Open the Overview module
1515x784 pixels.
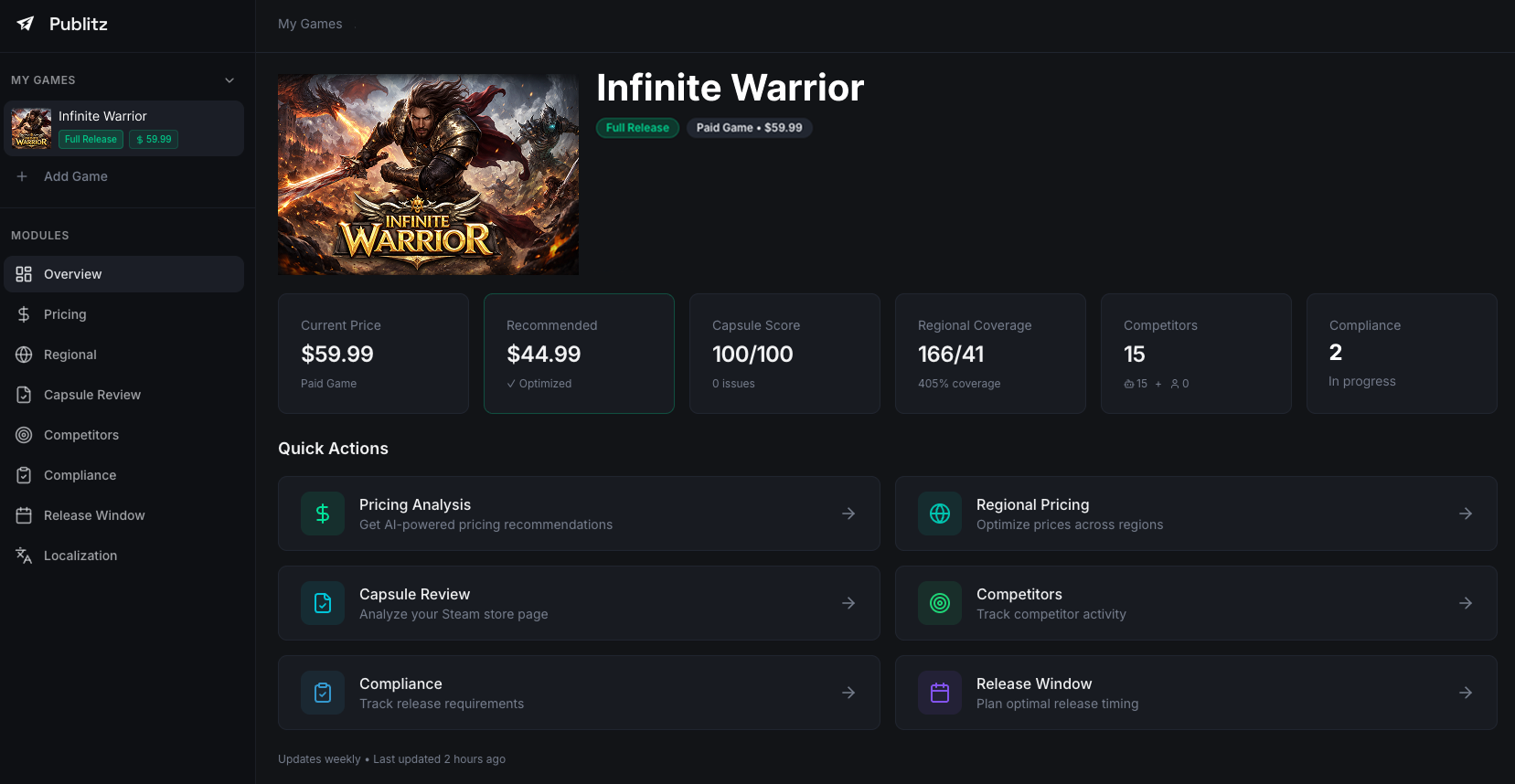pyautogui.click(x=123, y=274)
